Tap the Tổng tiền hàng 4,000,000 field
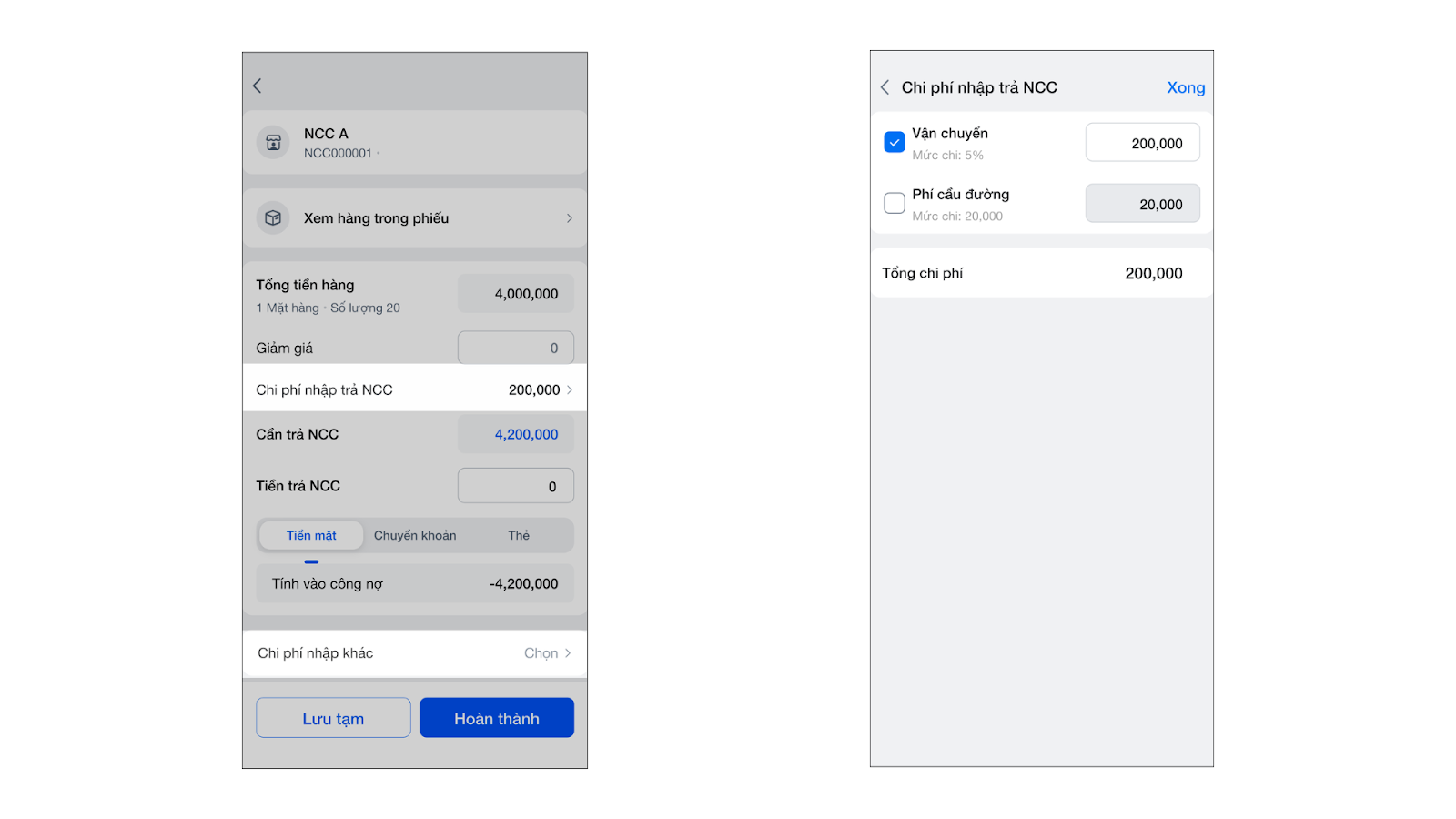Image resolution: width=1456 pixels, height=819 pixels. (x=515, y=294)
